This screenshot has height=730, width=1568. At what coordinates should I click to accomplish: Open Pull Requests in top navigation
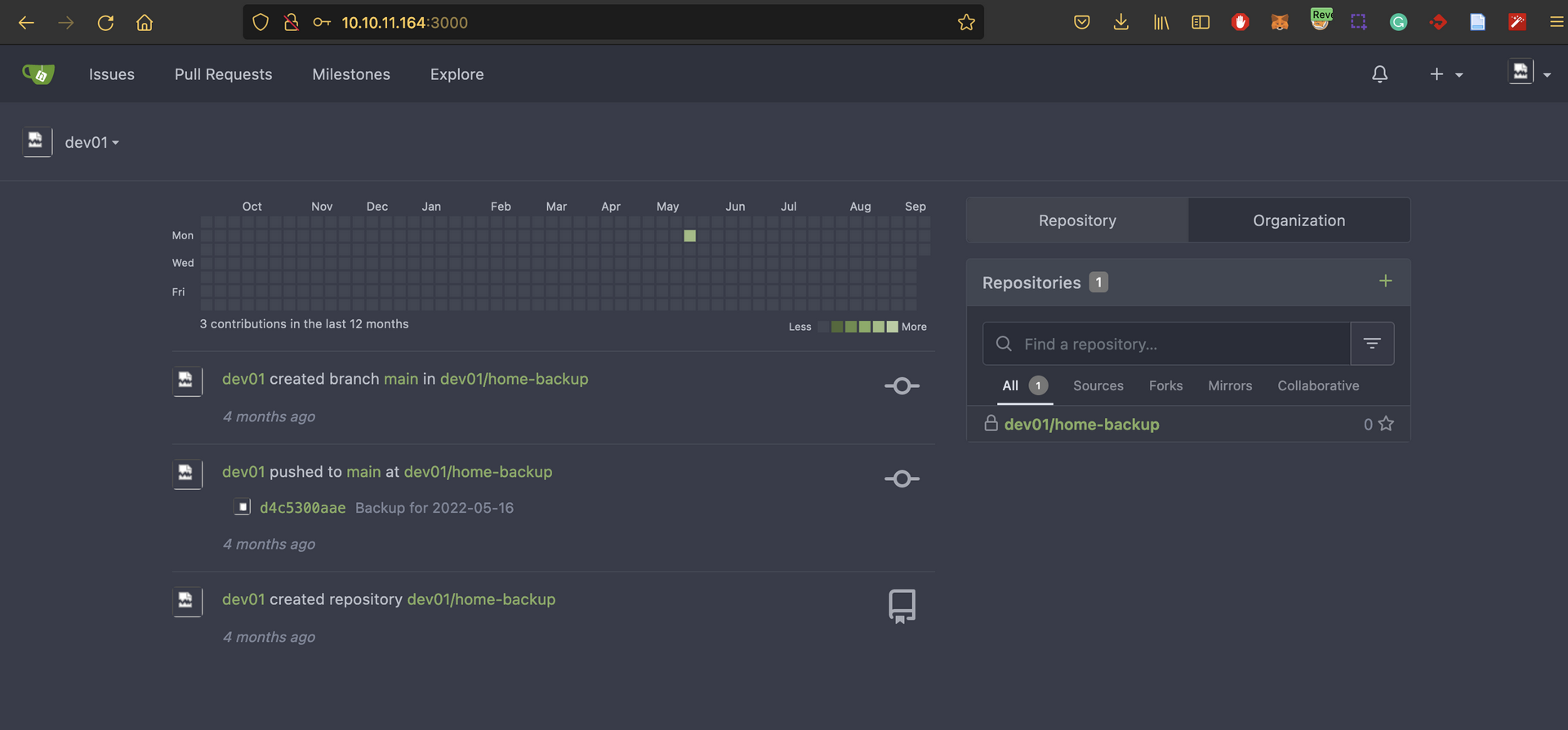coord(224,74)
